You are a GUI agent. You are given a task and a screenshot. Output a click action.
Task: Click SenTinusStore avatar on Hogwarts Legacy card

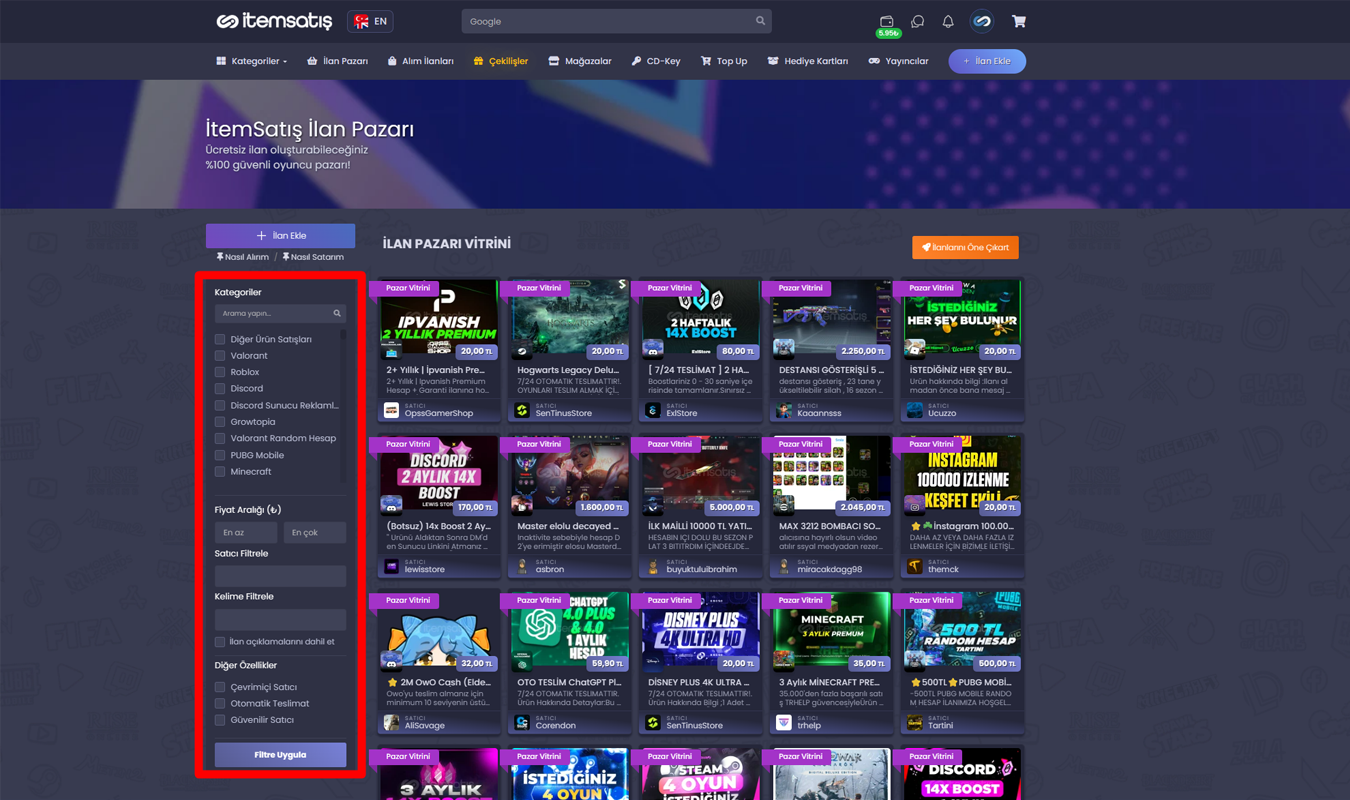tap(522, 411)
